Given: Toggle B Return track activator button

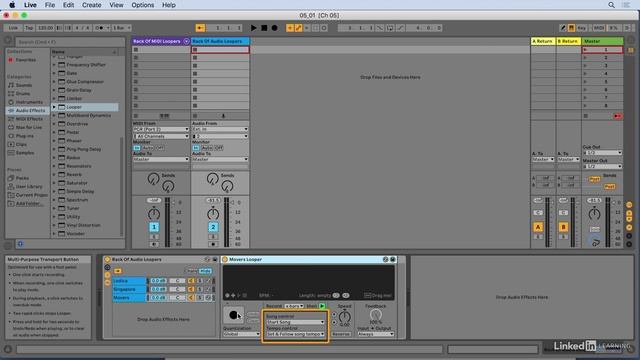Looking at the screenshot, I should [x=563, y=227].
